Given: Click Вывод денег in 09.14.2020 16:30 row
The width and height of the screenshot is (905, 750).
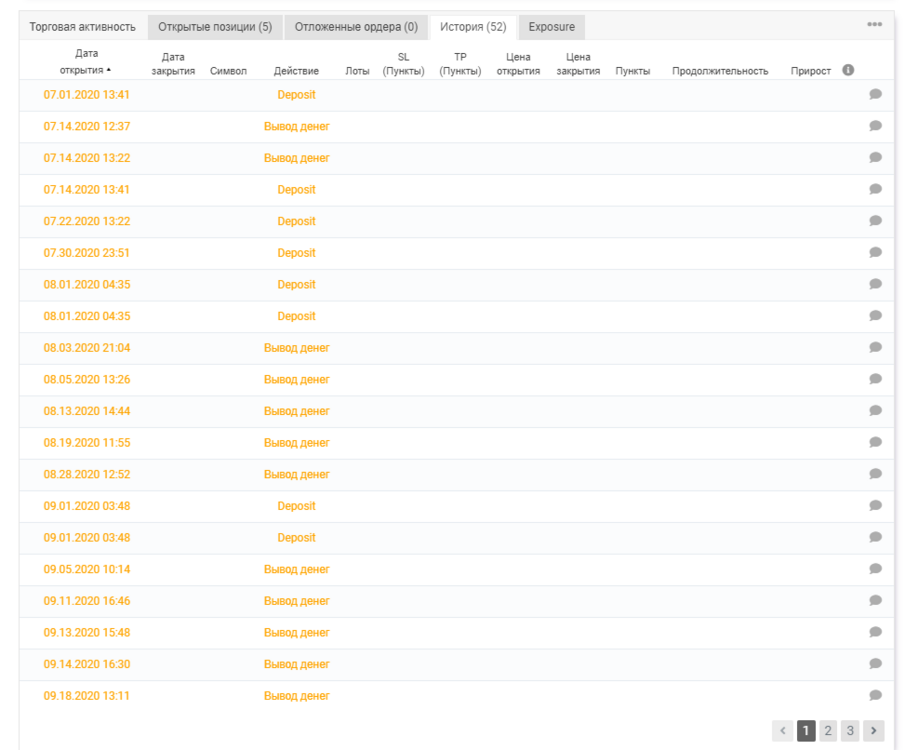Looking at the screenshot, I should pyautogui.click(x=296, y=664).
